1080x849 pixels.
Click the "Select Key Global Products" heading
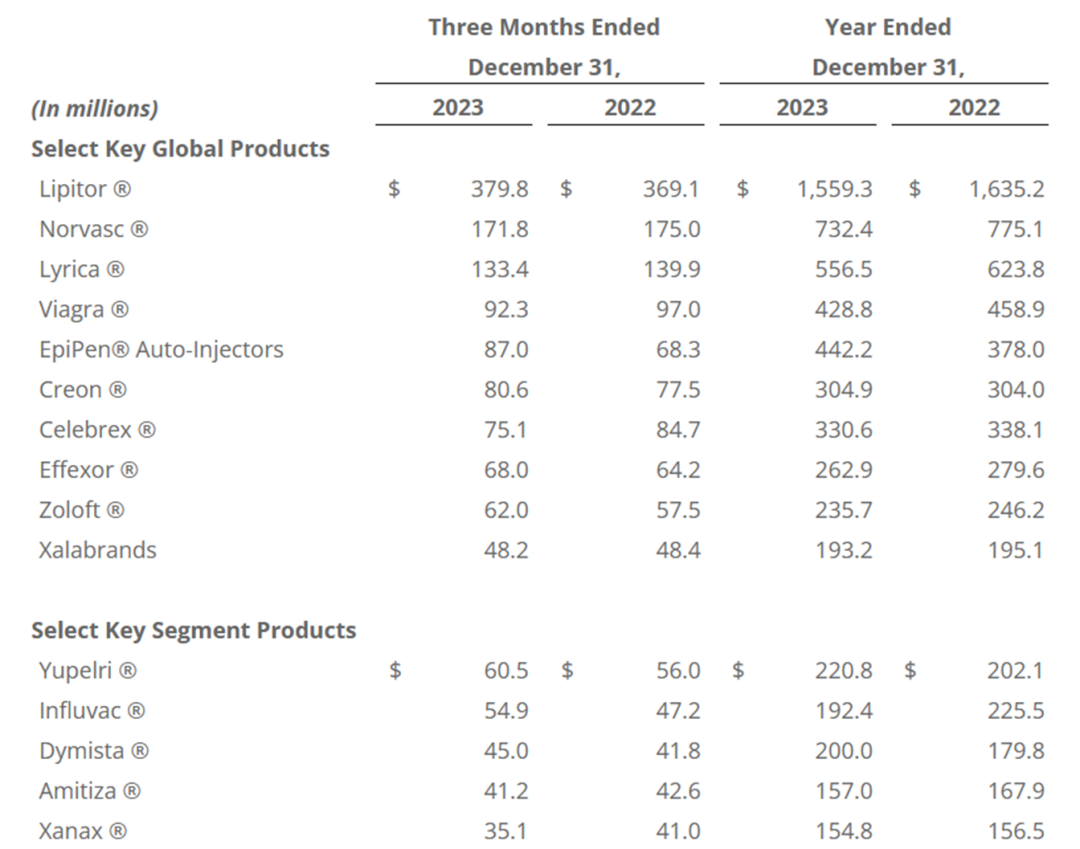pyautogui.click(x=180, y=149)
